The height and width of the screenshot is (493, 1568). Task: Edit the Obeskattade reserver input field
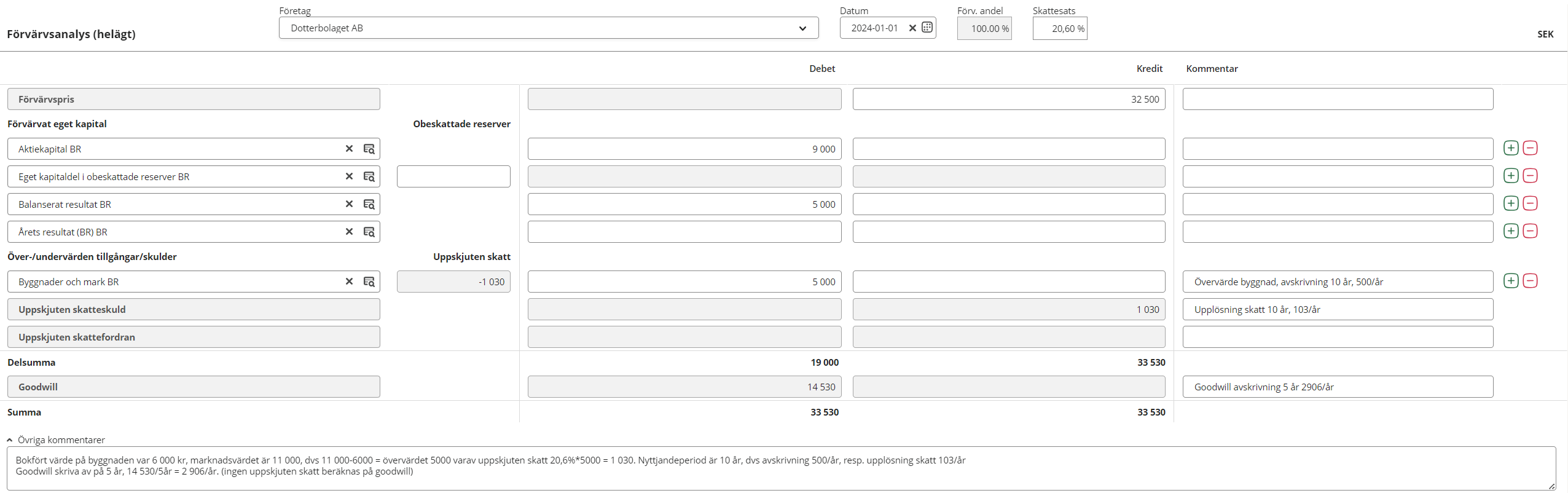pos(453,177)
